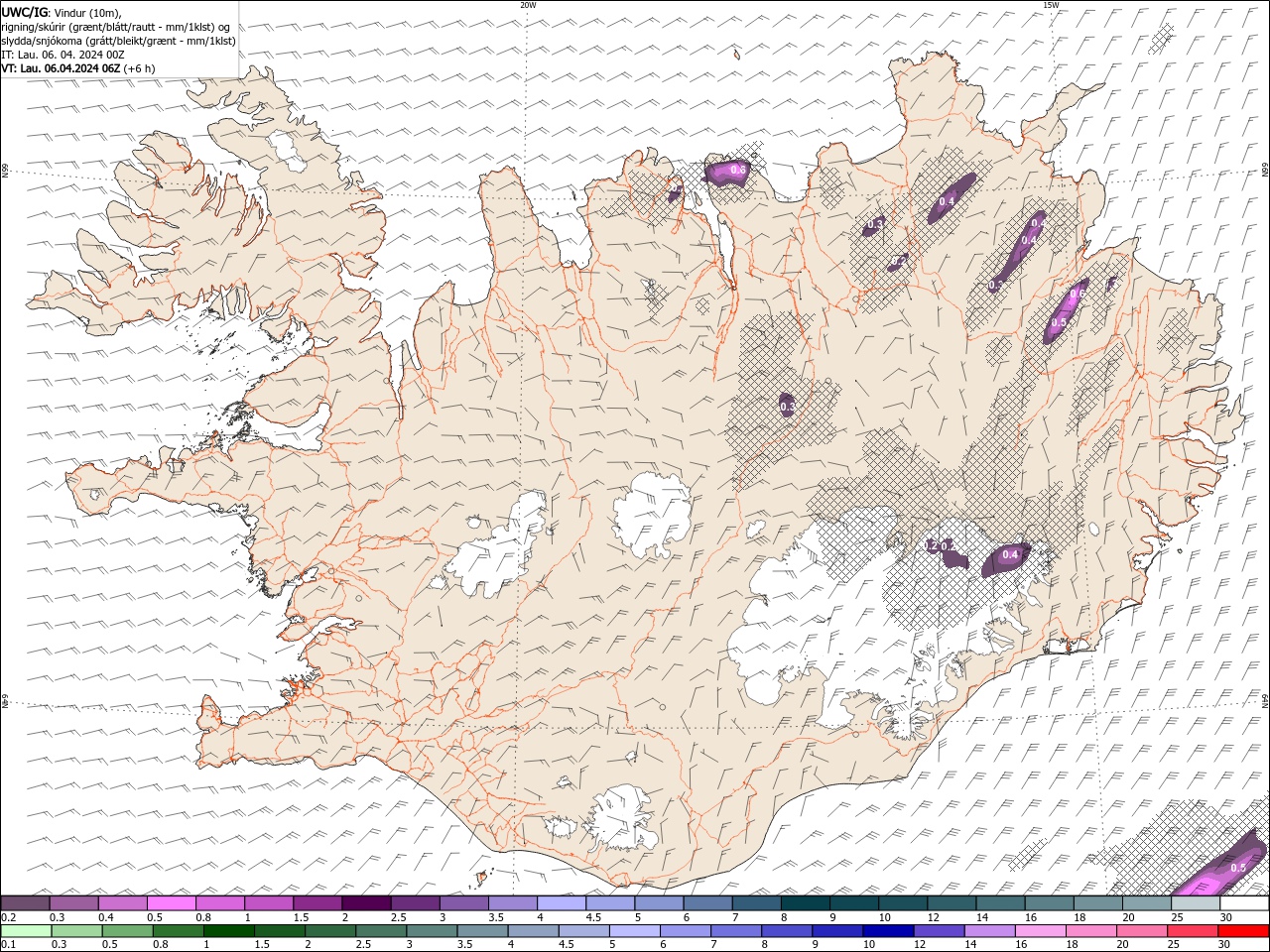Click the 0.5 label in the offshore southeast purple band

pos(1238,868)
